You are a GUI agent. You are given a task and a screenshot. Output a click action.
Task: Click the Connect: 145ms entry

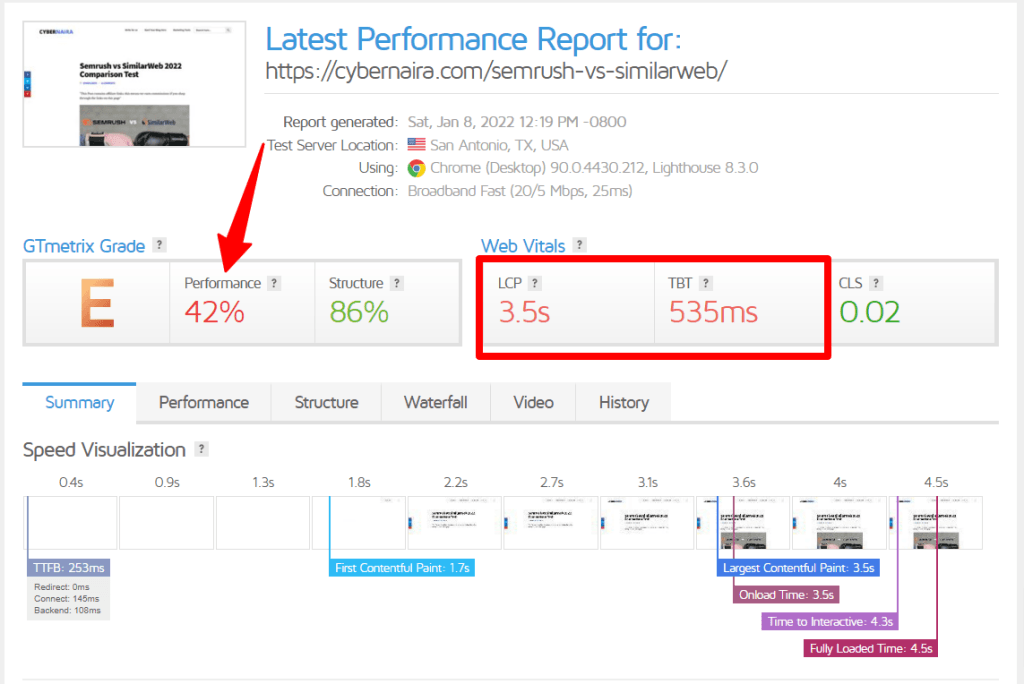(67, 598)
